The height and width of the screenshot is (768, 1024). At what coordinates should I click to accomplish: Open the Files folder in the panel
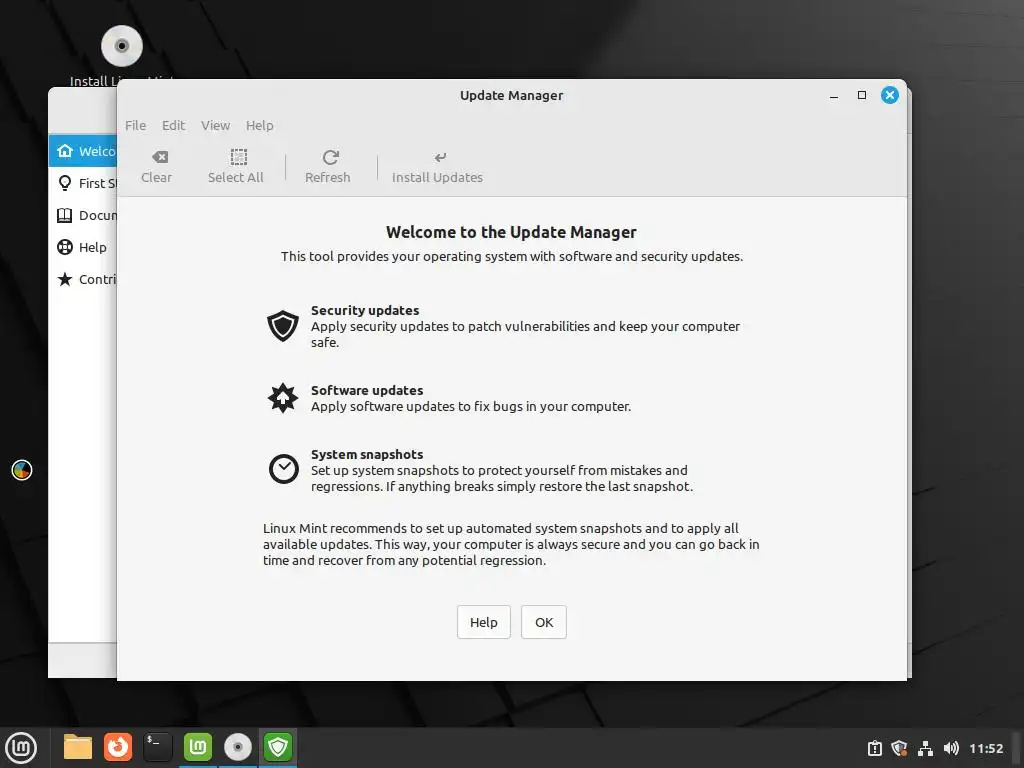click(x=78, y=748)
